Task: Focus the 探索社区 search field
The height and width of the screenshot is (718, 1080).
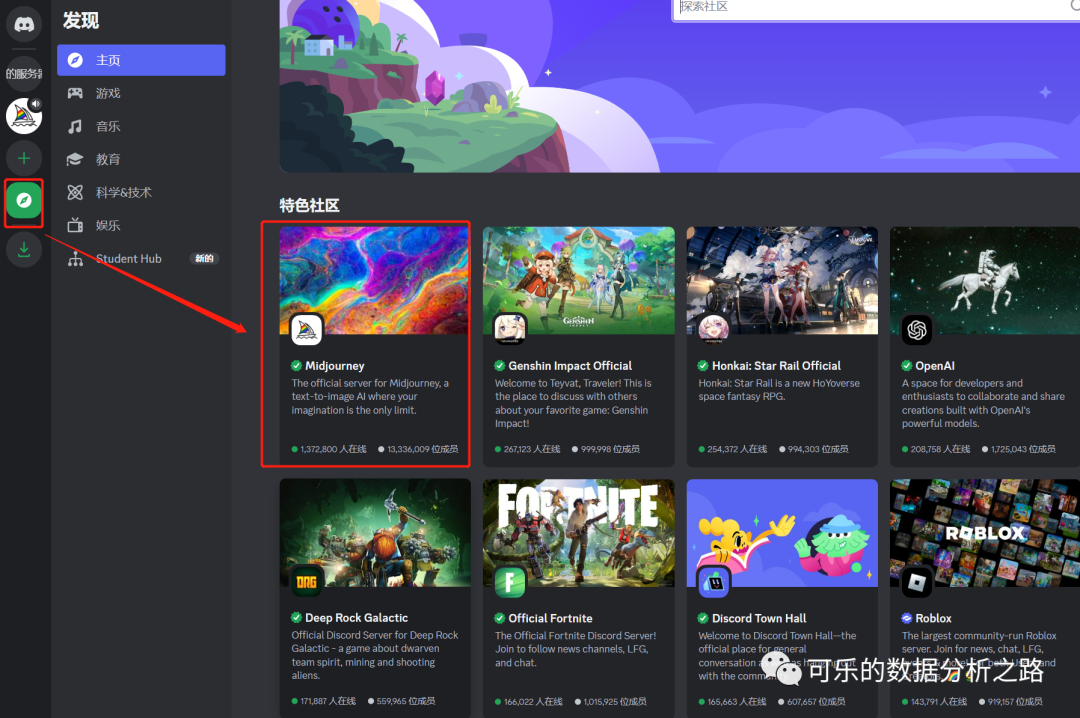Action: coord(878,8)
